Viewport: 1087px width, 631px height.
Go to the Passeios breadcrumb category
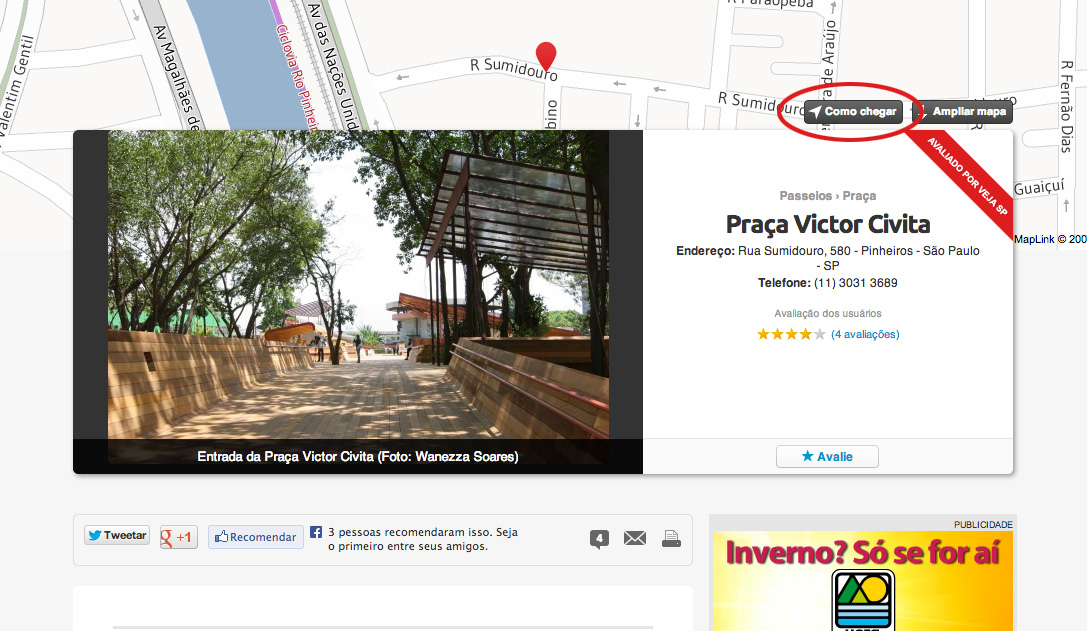[x=805, y=196]
